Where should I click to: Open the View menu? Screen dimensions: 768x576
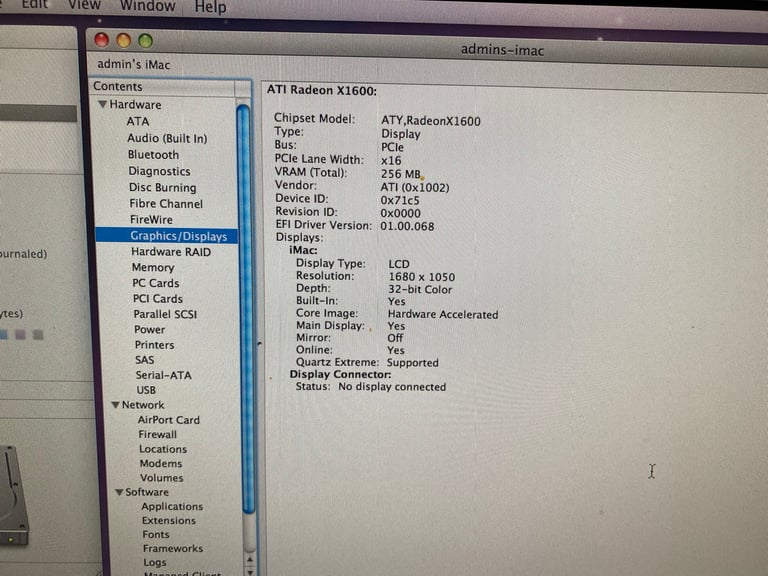point(84,5)
